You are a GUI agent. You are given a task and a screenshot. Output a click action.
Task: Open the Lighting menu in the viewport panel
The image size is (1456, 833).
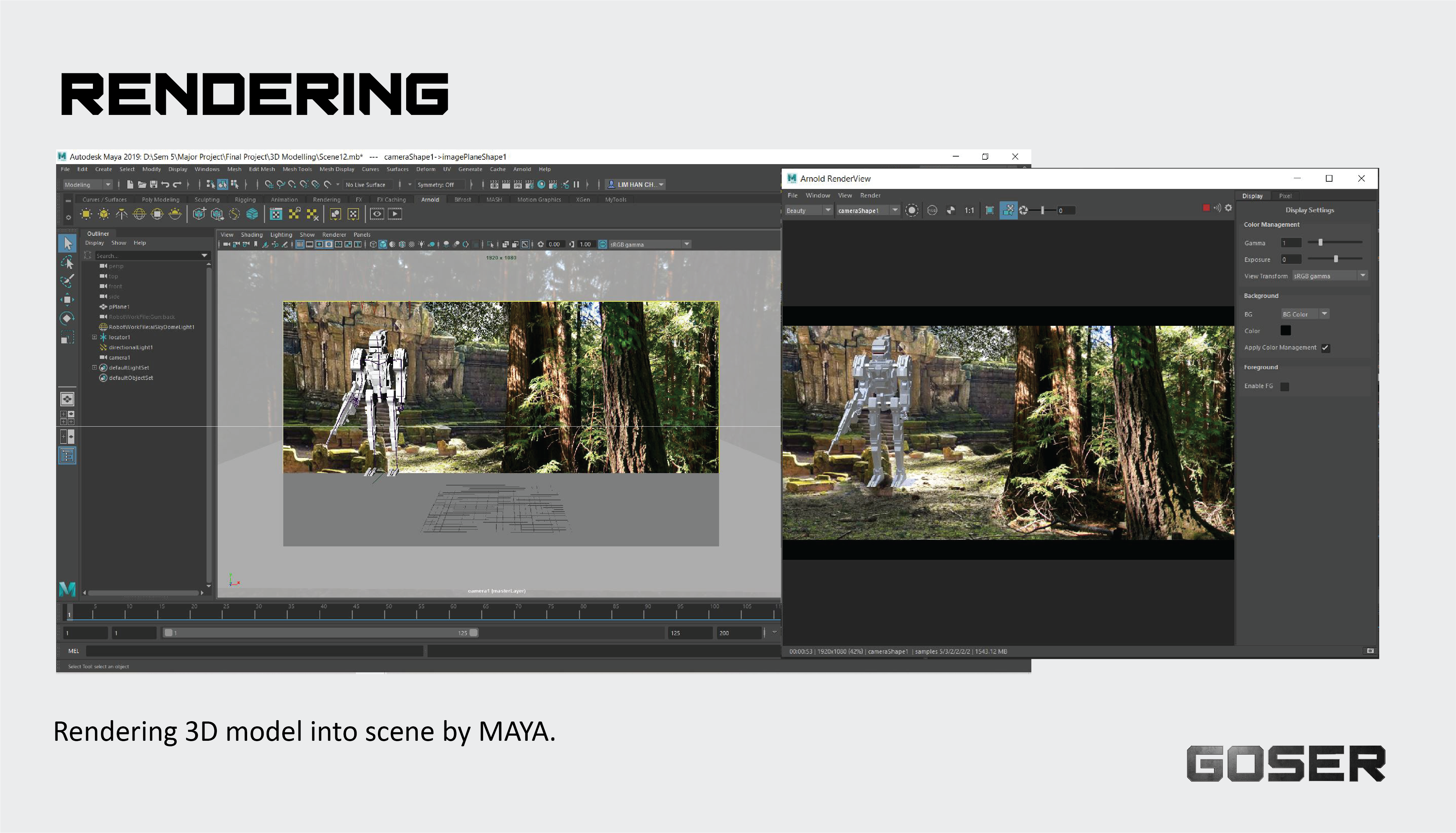[x=281, y=235]
